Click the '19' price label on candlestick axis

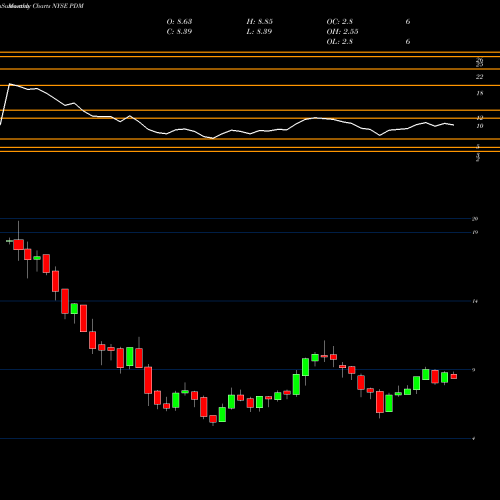(x=475, y=232)
